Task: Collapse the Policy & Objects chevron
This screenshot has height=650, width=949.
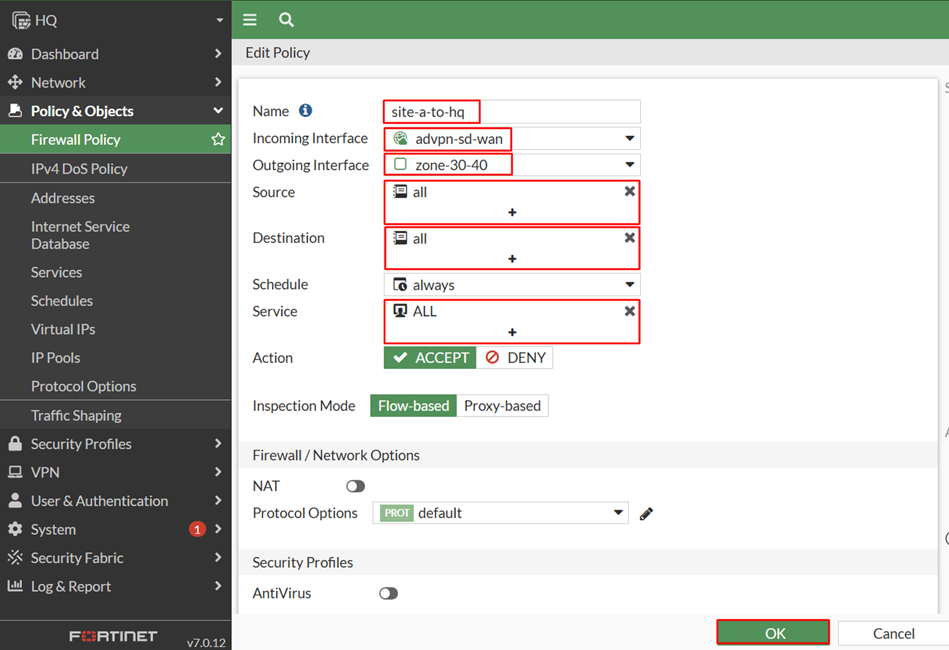Action: coord(218,111)
